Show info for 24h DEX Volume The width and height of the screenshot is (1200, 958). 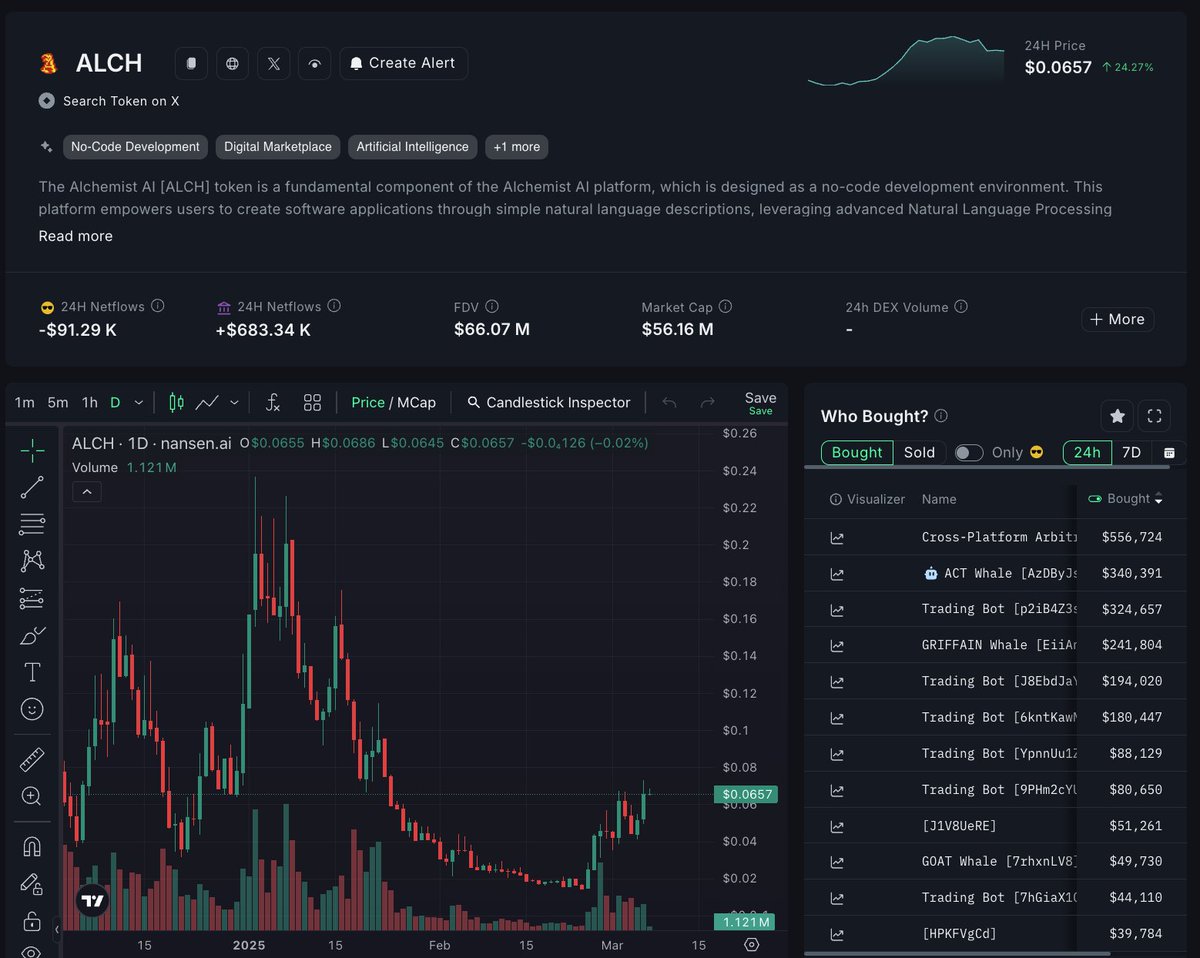(961, 307)
